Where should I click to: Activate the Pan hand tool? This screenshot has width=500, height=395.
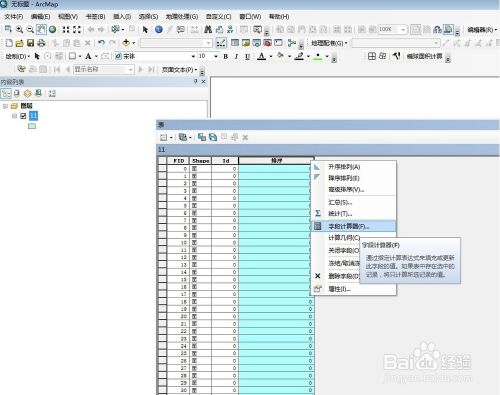41,30
